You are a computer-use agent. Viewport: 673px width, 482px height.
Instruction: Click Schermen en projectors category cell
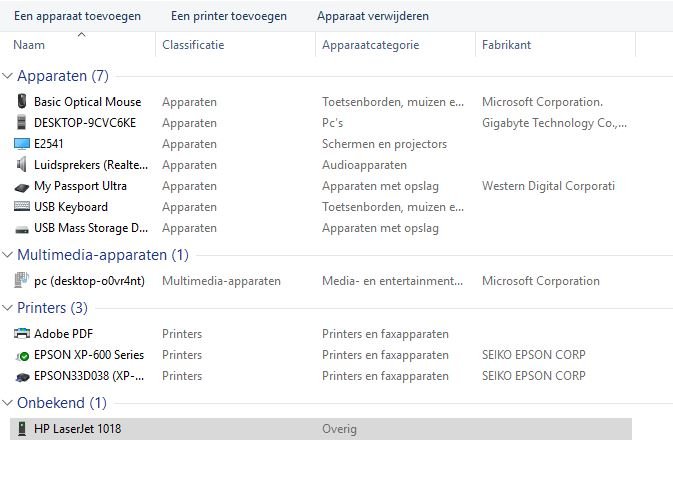click(384, 144)
